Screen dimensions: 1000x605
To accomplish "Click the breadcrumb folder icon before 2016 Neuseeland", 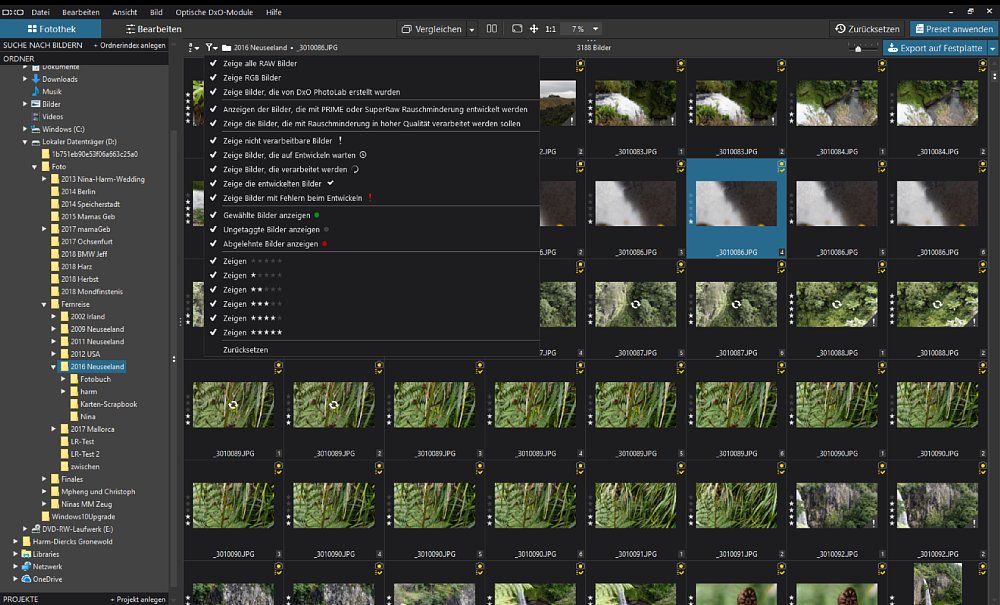I will [226, 48].
